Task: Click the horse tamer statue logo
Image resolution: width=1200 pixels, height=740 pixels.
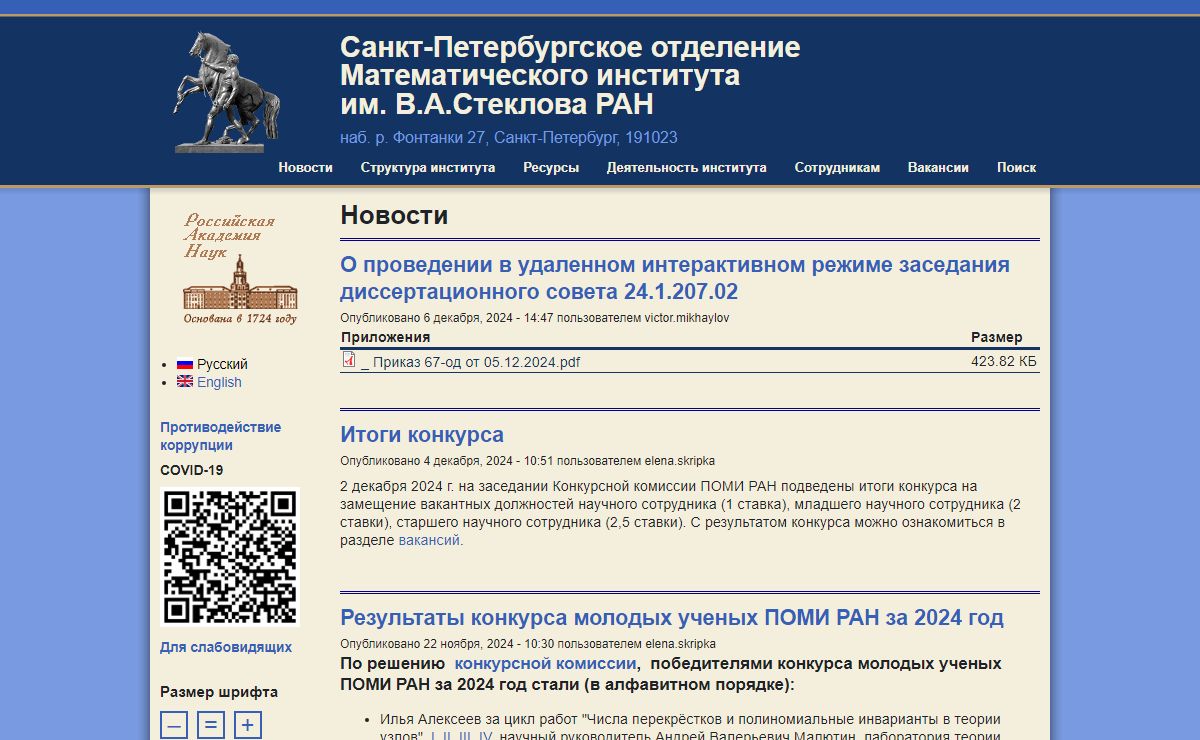Action: point(227,92)
